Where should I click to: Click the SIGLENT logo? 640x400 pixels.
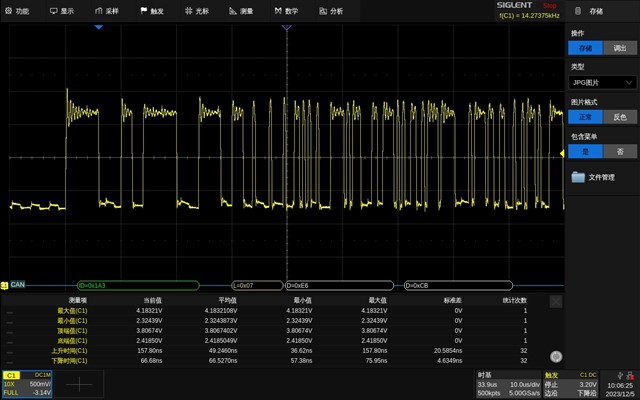tap(514, 5)
